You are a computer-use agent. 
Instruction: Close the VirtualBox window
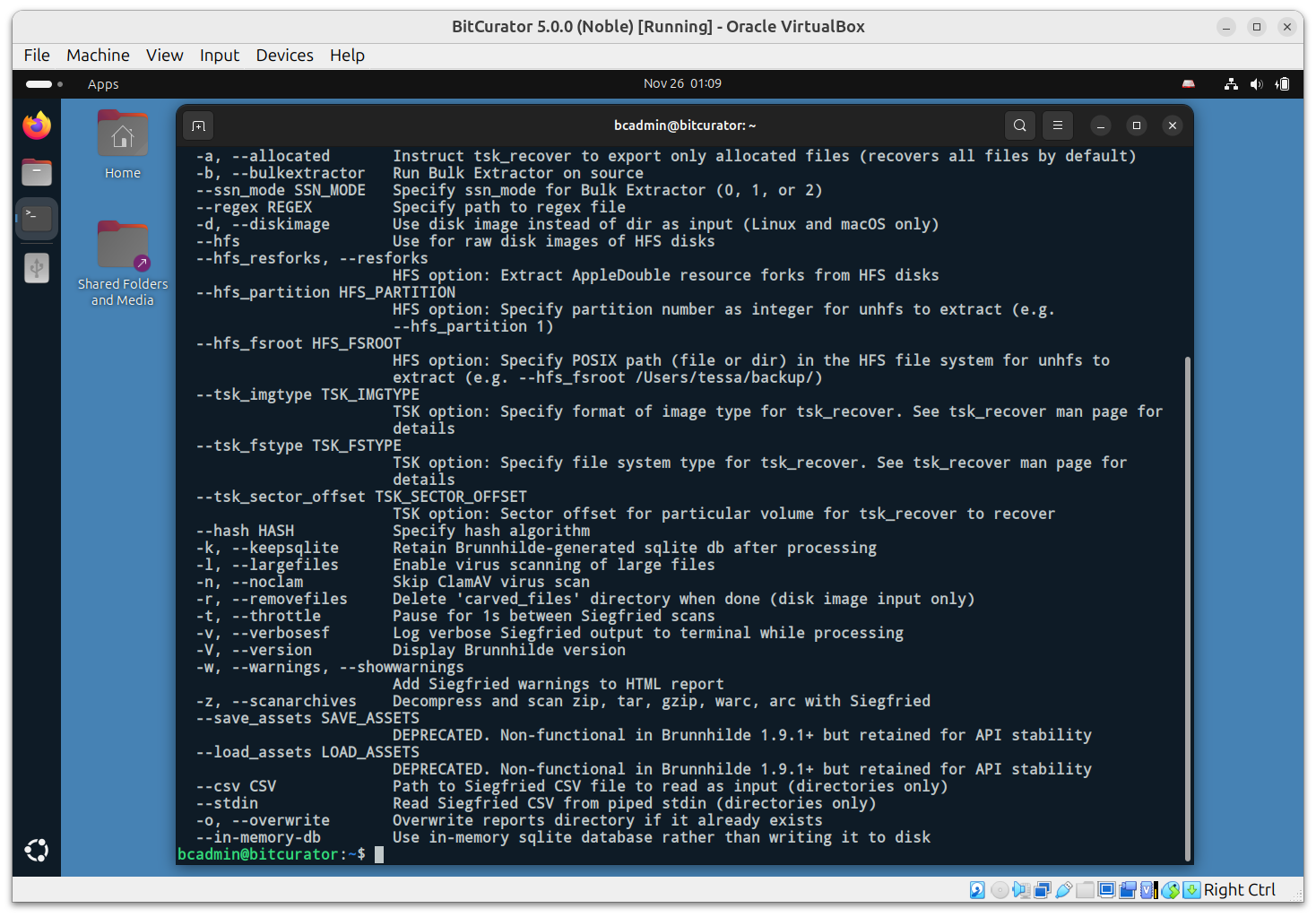1287,27
